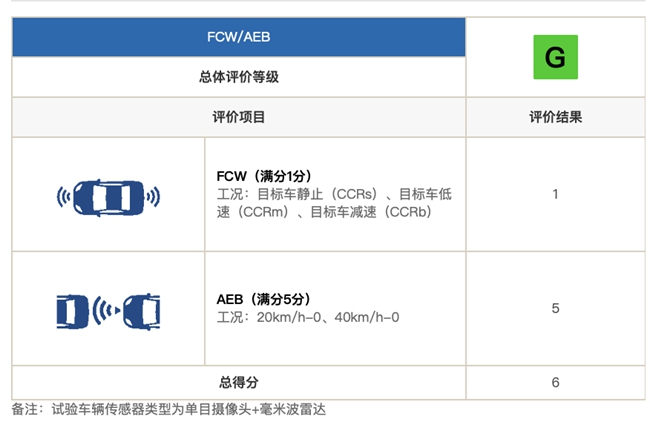The image size is (650, 439).
Task: Click the 评价结果 column header
Action: [555, 117]
